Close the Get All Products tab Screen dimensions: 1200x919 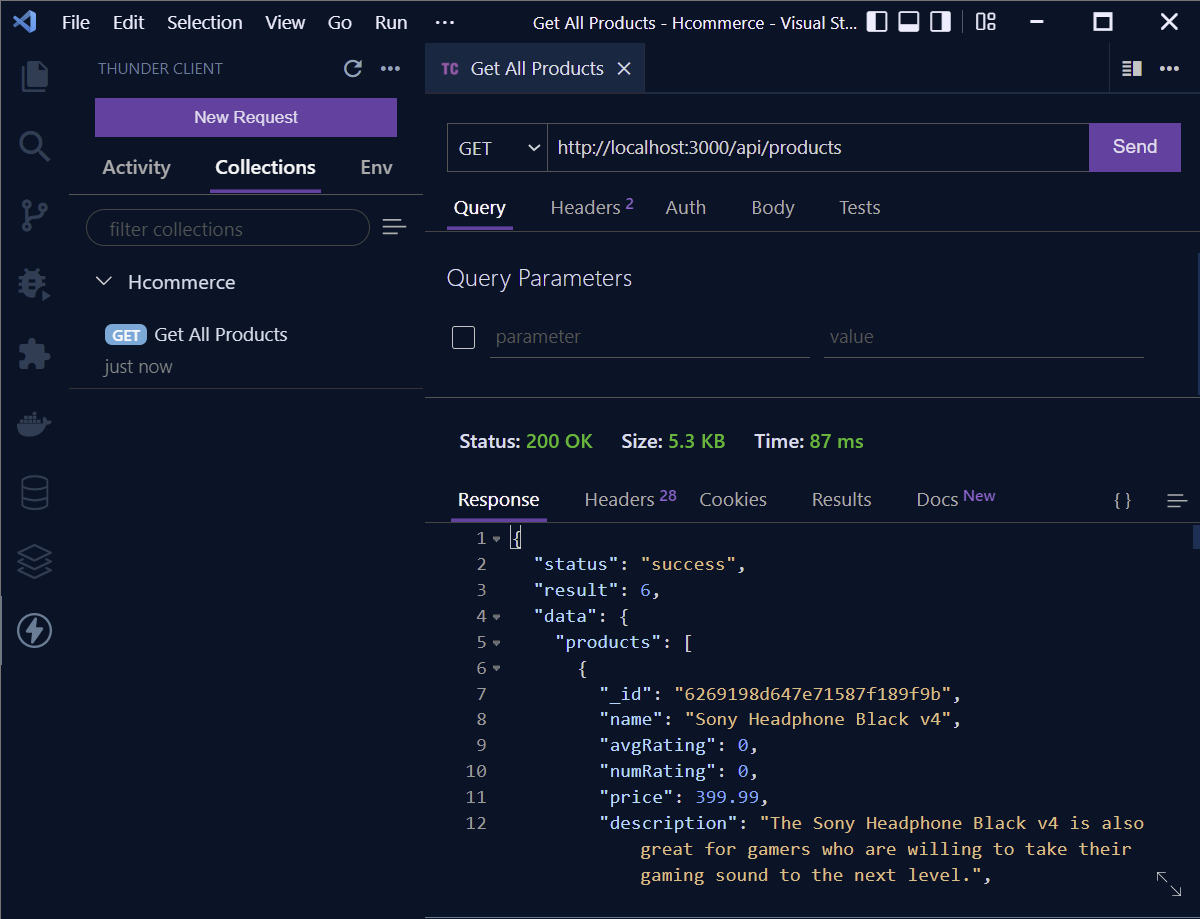pyautogui.click(x=624, y=68)
